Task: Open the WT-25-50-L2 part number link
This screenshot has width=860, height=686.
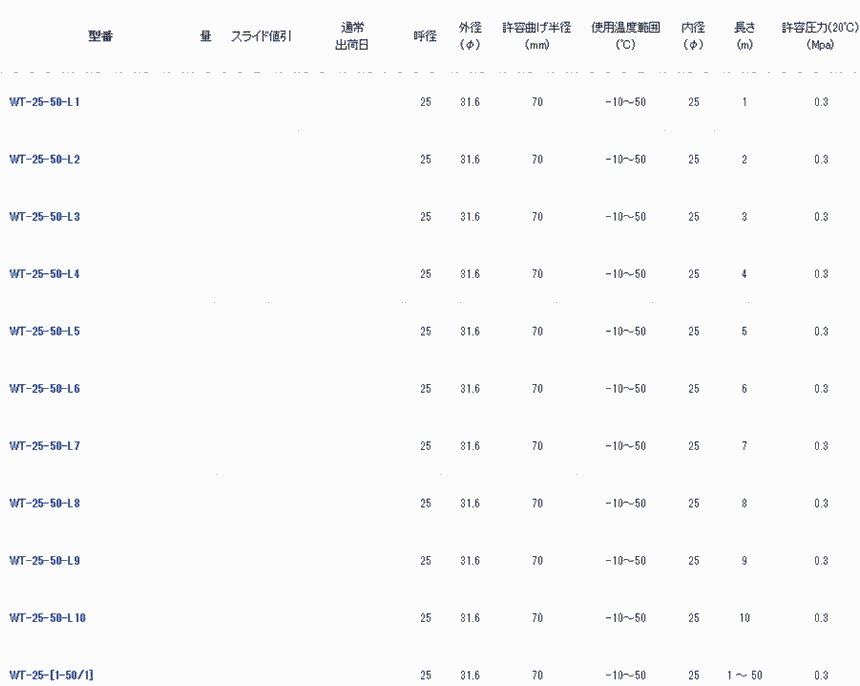Action: (x=45, y=159)
